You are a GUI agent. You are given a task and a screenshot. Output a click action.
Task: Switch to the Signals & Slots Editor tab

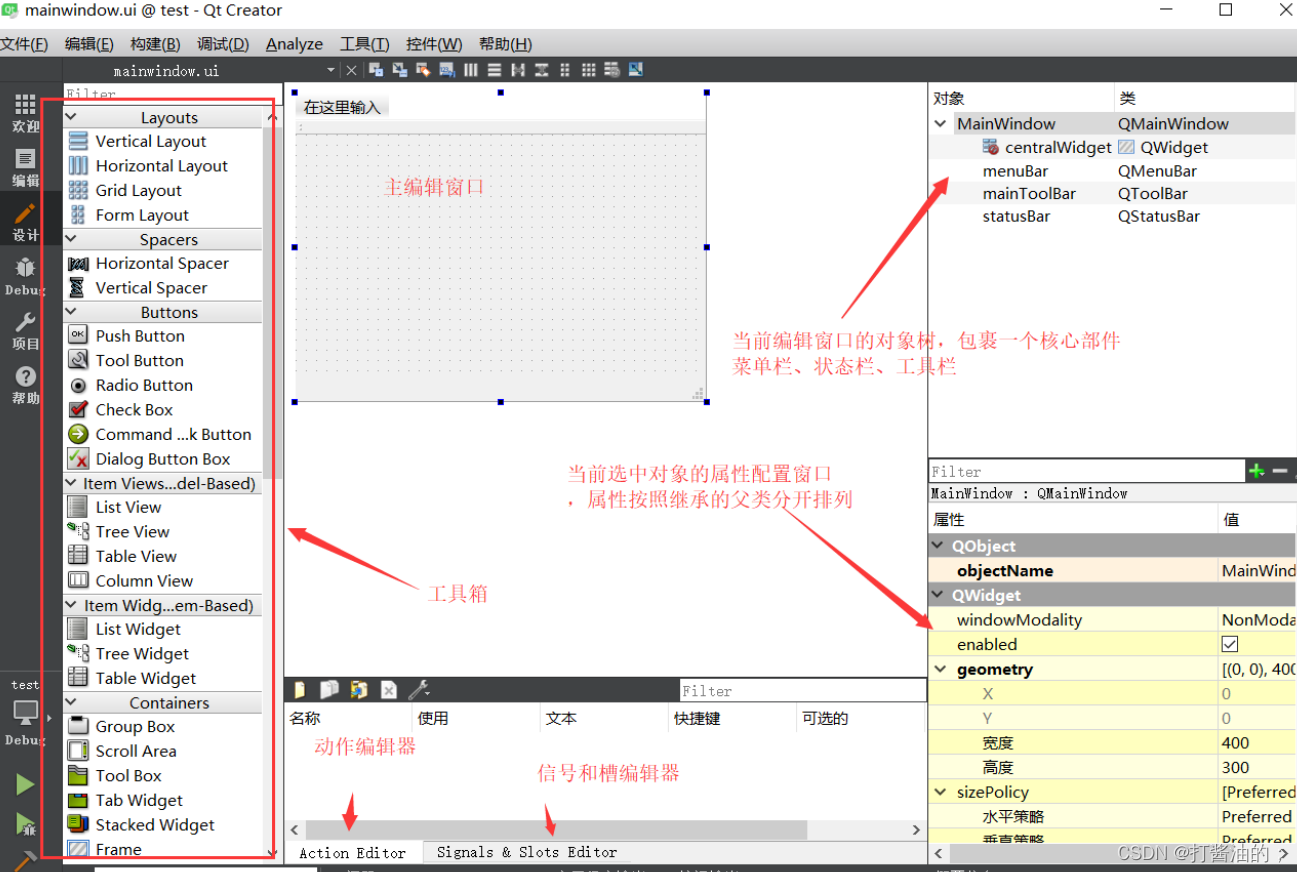[x=525, y=853]
